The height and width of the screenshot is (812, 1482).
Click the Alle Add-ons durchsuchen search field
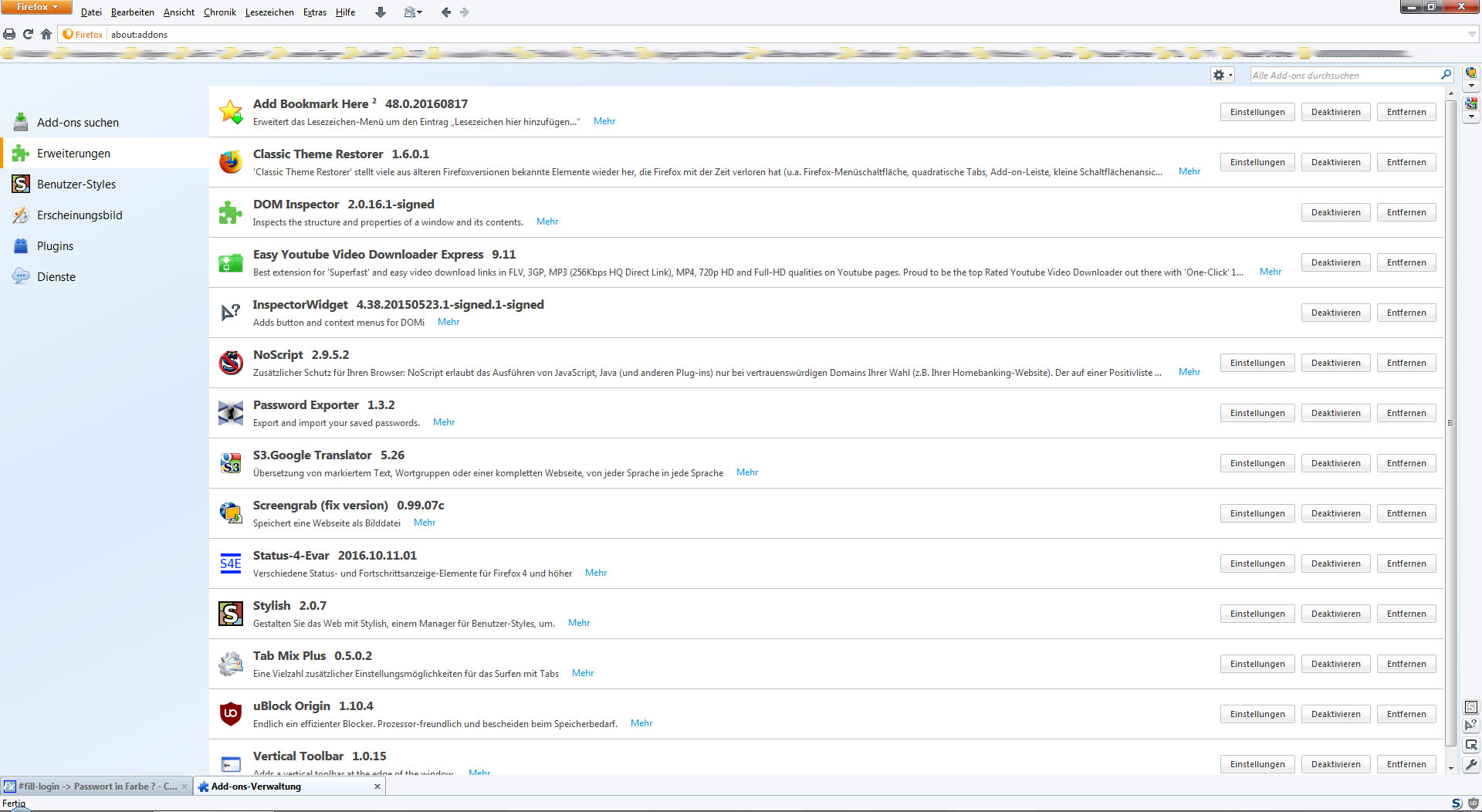[x=1343, y=75]
